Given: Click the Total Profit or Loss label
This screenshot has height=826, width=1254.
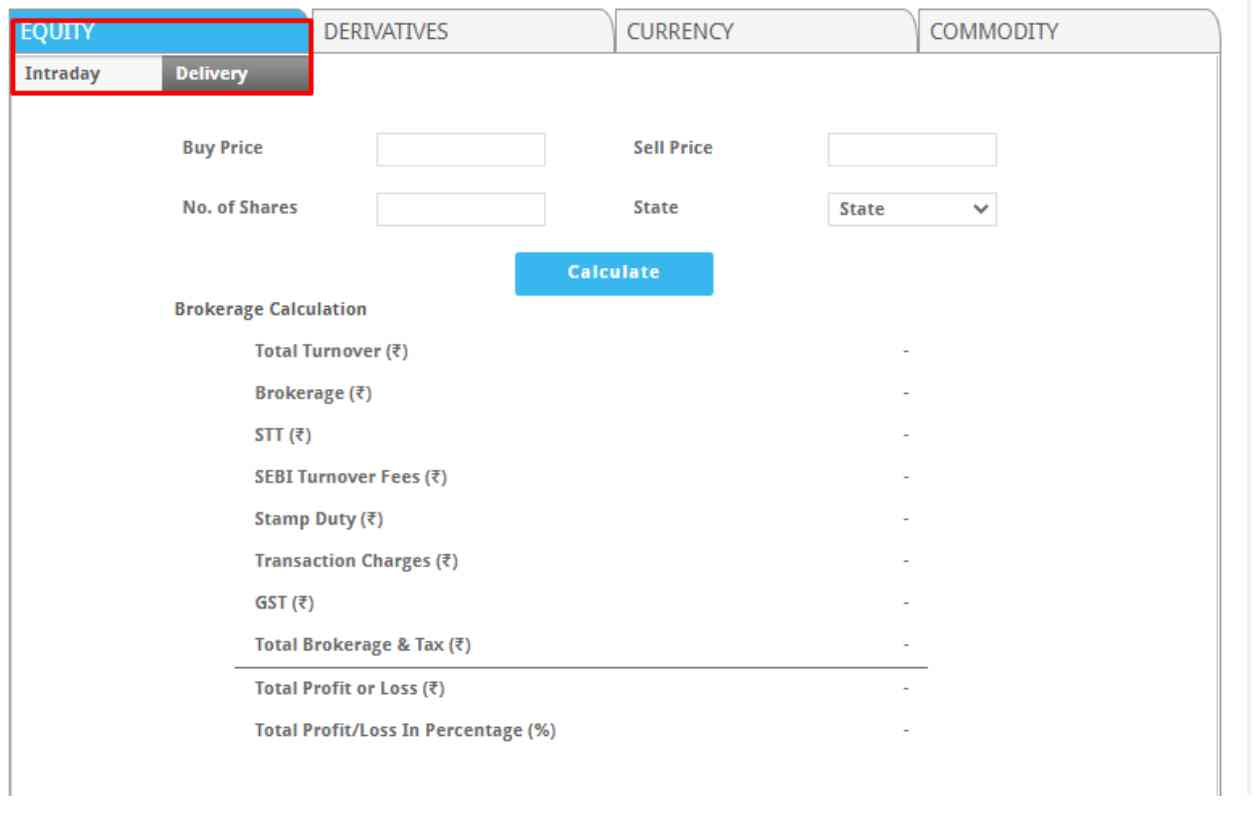Looking at the screenshot, I should pyautogui.click(x=350, y=688).
